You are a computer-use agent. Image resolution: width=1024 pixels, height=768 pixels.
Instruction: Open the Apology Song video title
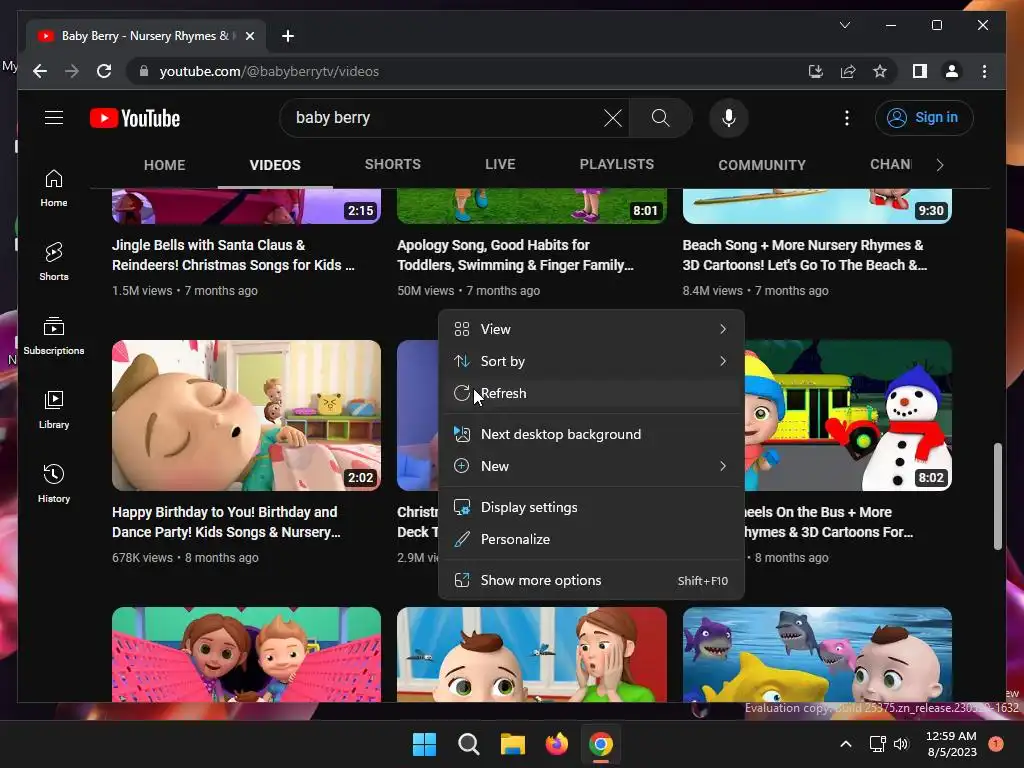tap(515, 255)
